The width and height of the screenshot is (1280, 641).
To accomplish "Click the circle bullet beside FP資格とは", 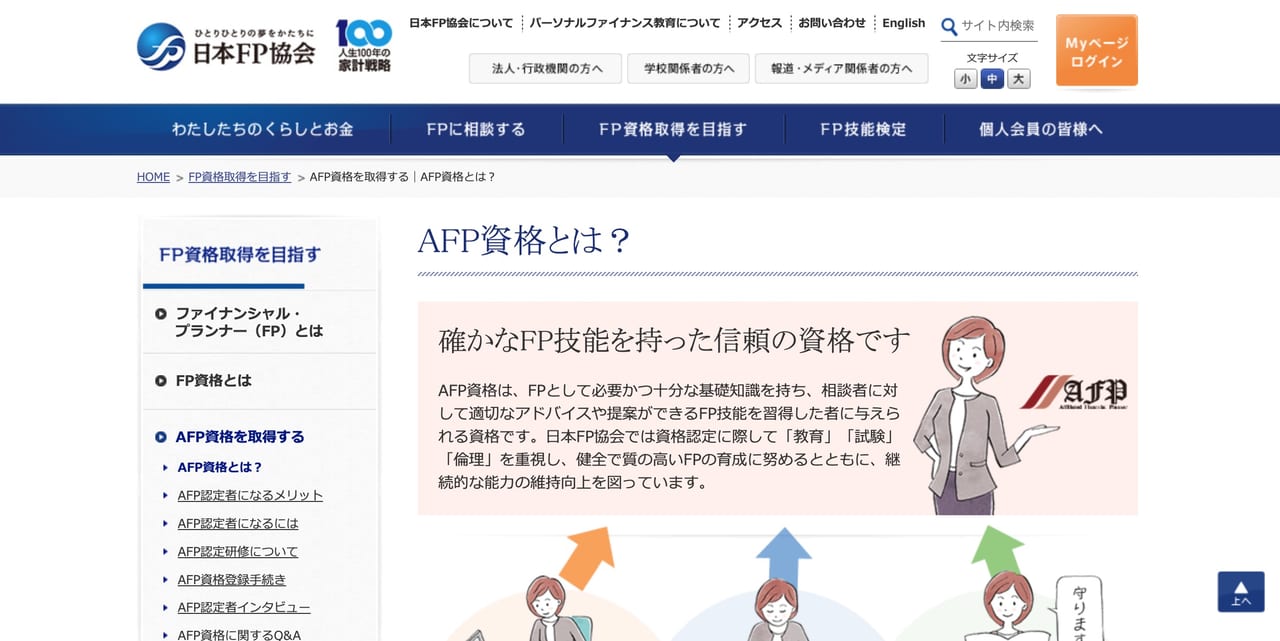I will point(161,381).
